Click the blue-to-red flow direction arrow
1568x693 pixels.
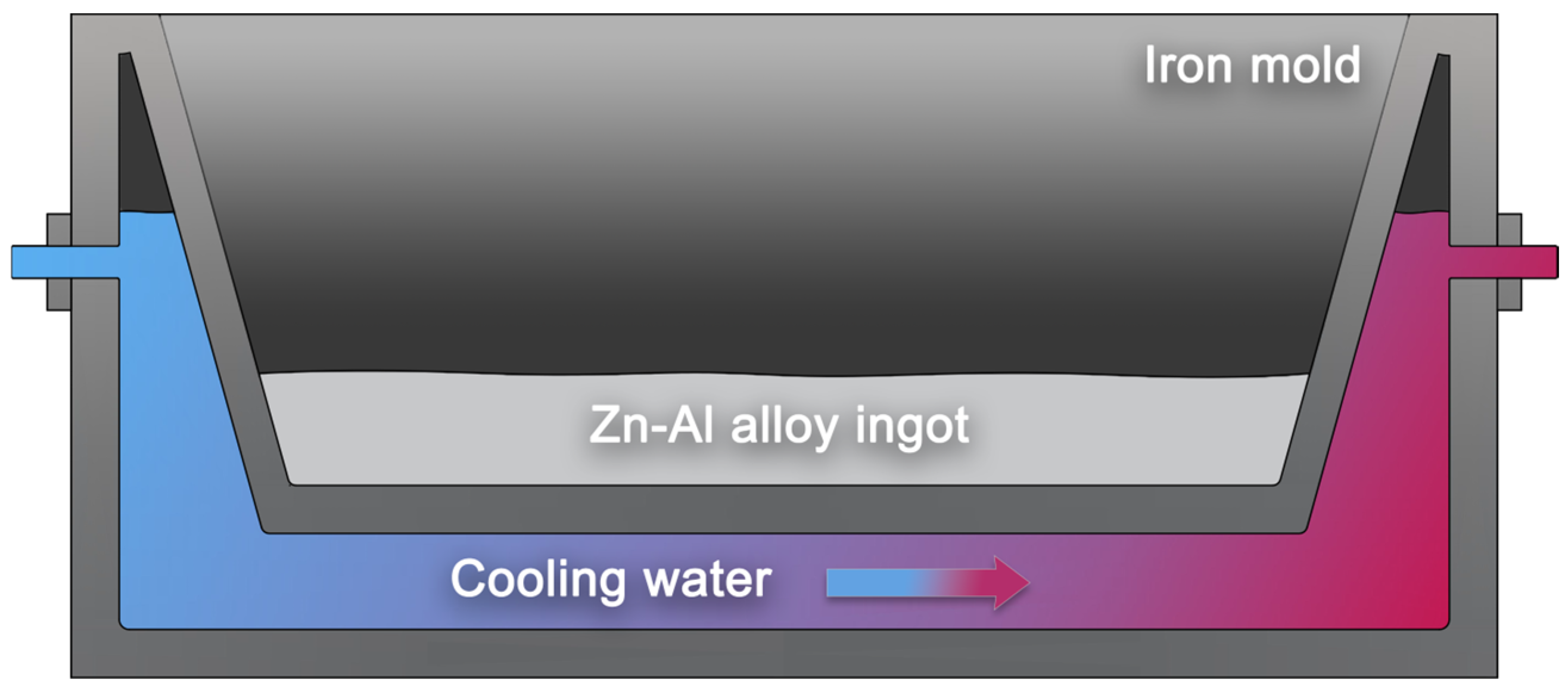tap(926, 583)
